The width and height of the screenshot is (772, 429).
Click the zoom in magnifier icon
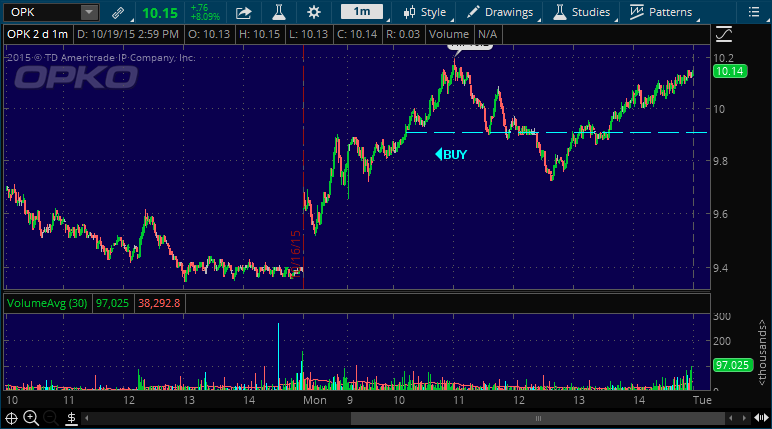pos(31,418)
